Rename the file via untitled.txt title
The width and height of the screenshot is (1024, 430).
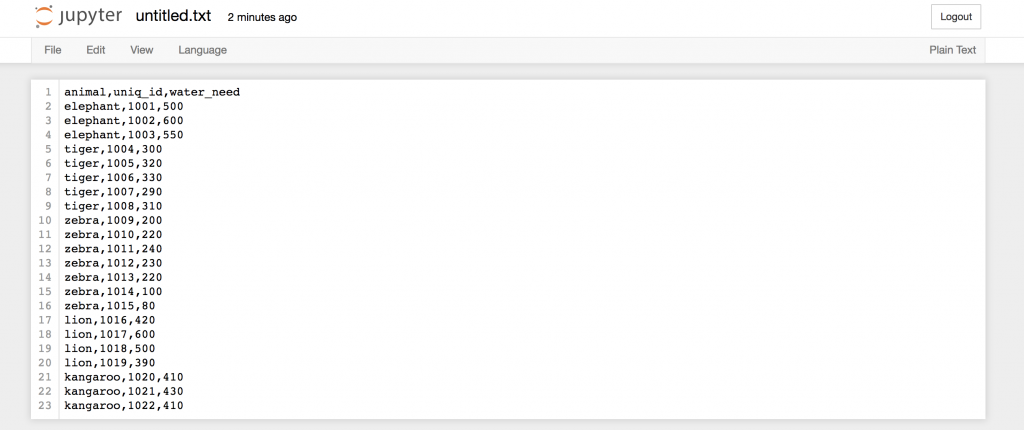172,17
